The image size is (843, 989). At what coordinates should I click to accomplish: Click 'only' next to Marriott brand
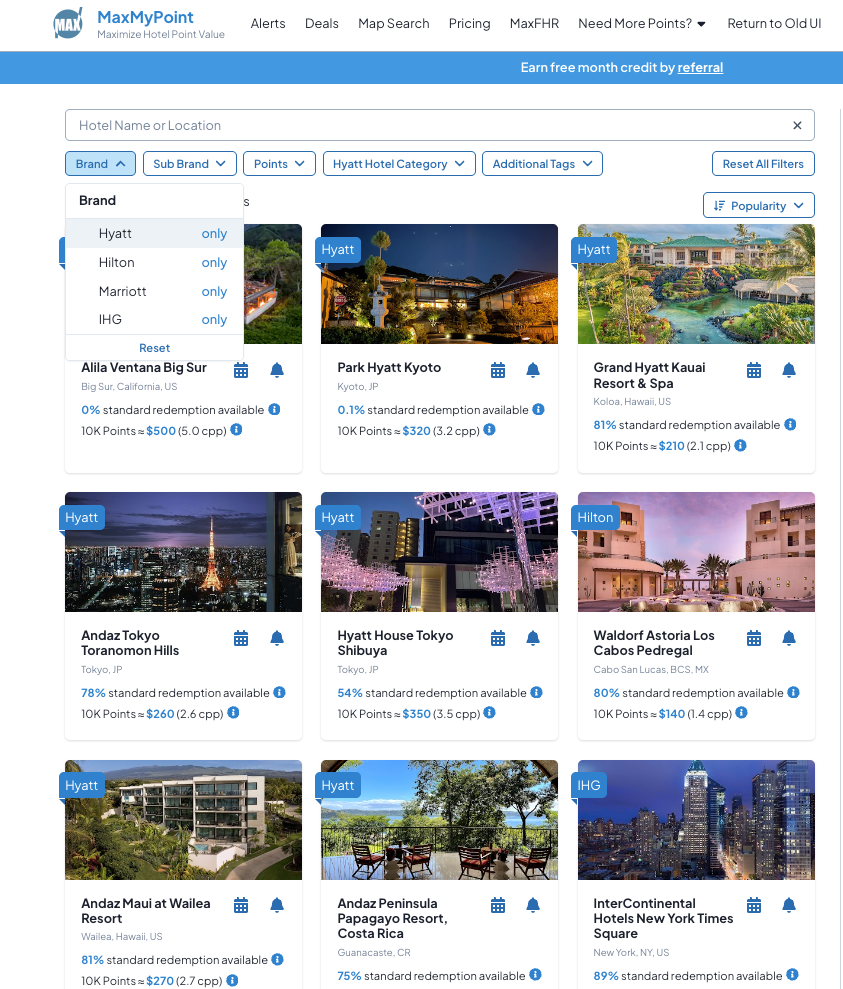click(214, 292)
